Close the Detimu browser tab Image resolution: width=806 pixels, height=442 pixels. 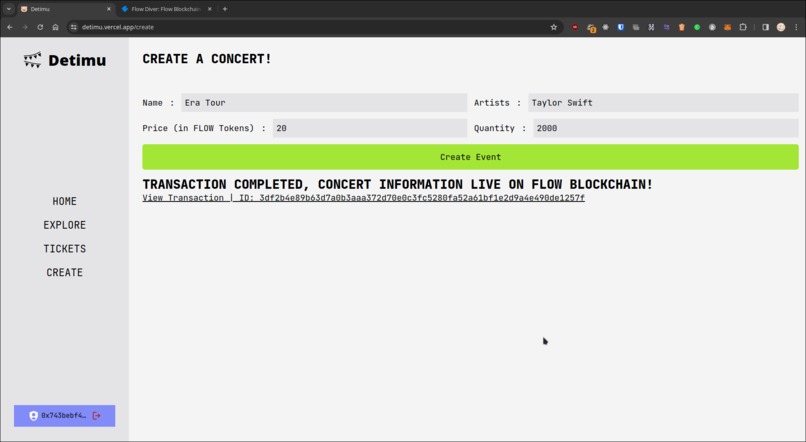(108, 9)
